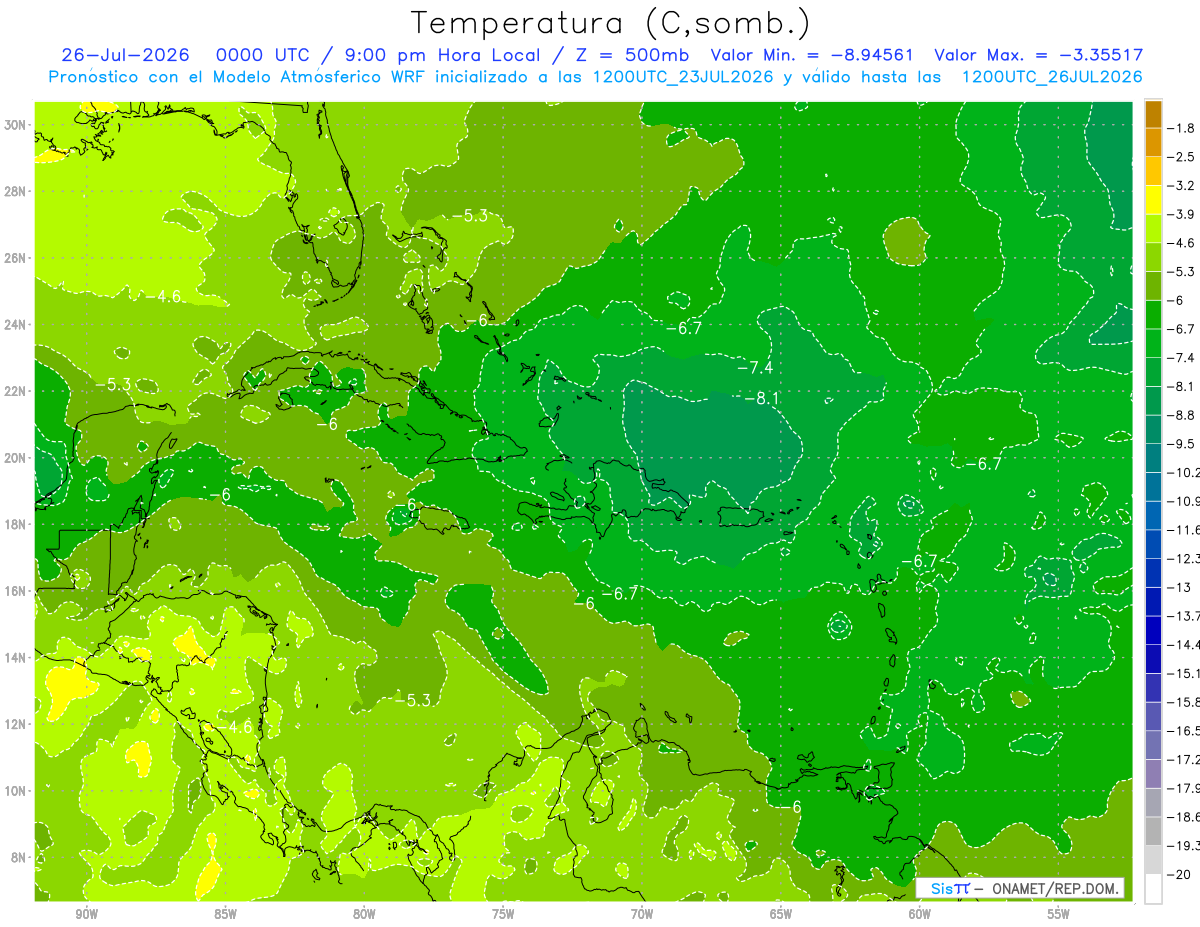Click the '-8.1' contour label on map

(762, 398)
